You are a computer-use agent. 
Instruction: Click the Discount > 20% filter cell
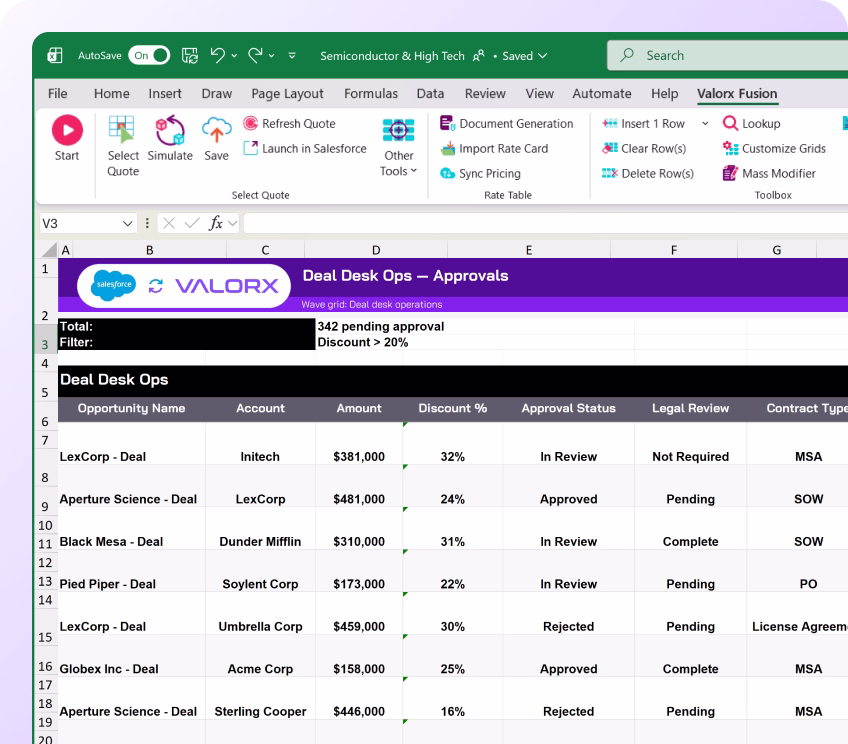(x=363, y=342)
